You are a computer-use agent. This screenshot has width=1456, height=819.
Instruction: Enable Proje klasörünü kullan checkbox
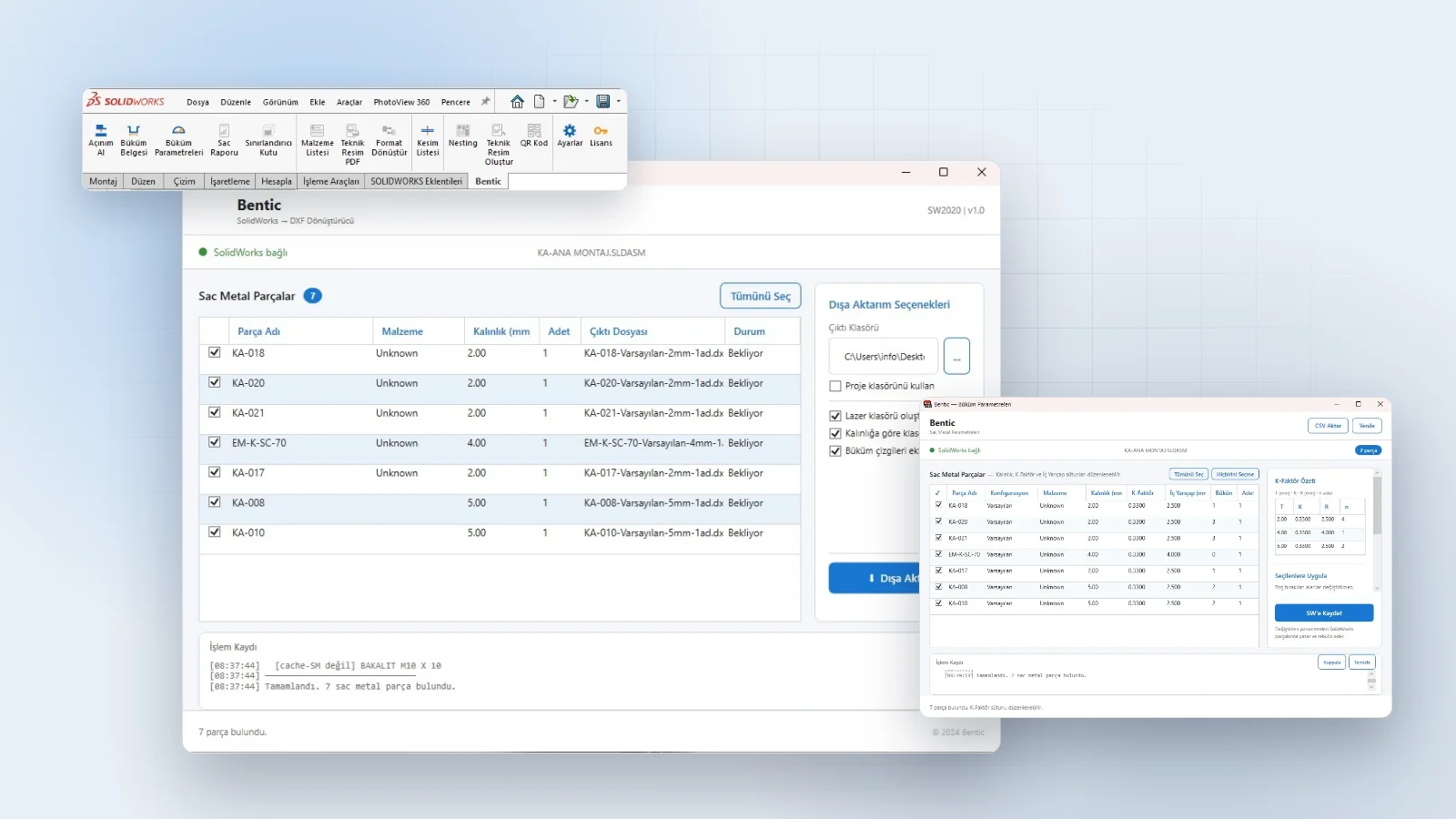[x=835, y=386]
